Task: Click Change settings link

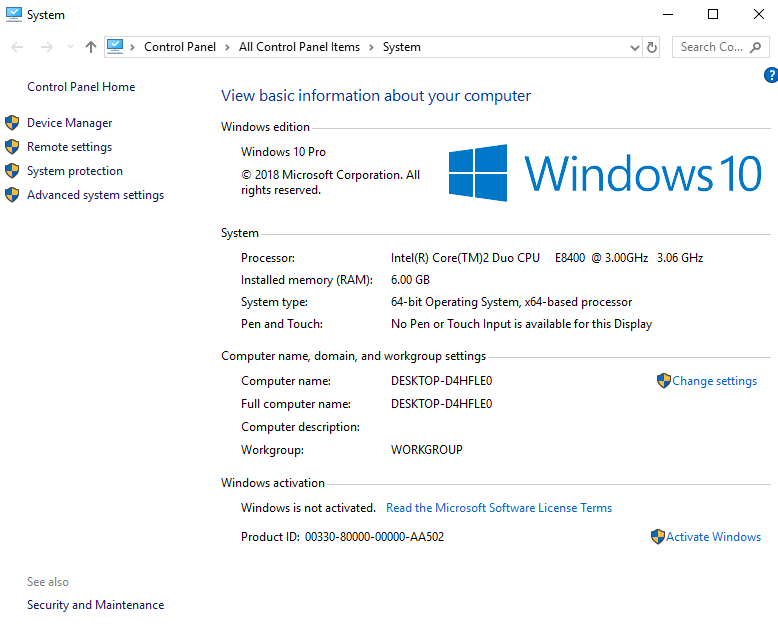Action: (x=714, y=381)
